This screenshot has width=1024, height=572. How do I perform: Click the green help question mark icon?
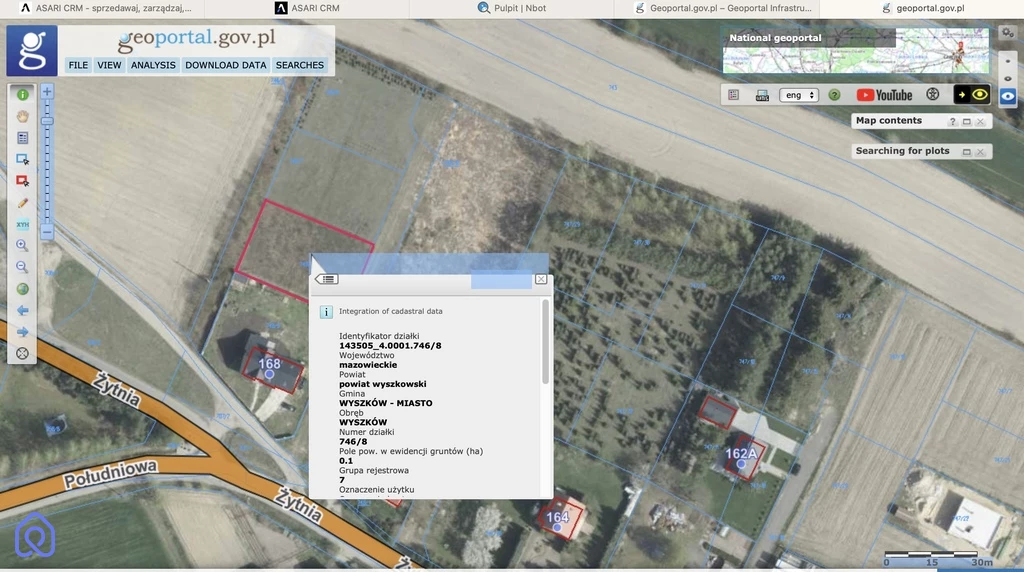tap(834, 95)
